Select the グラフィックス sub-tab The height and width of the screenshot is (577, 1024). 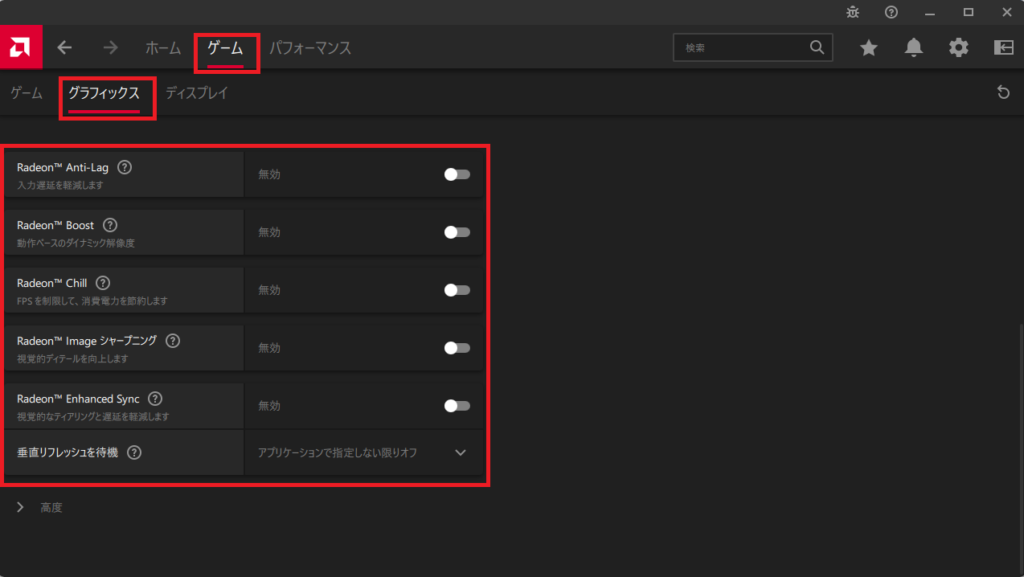coord(104,93)
